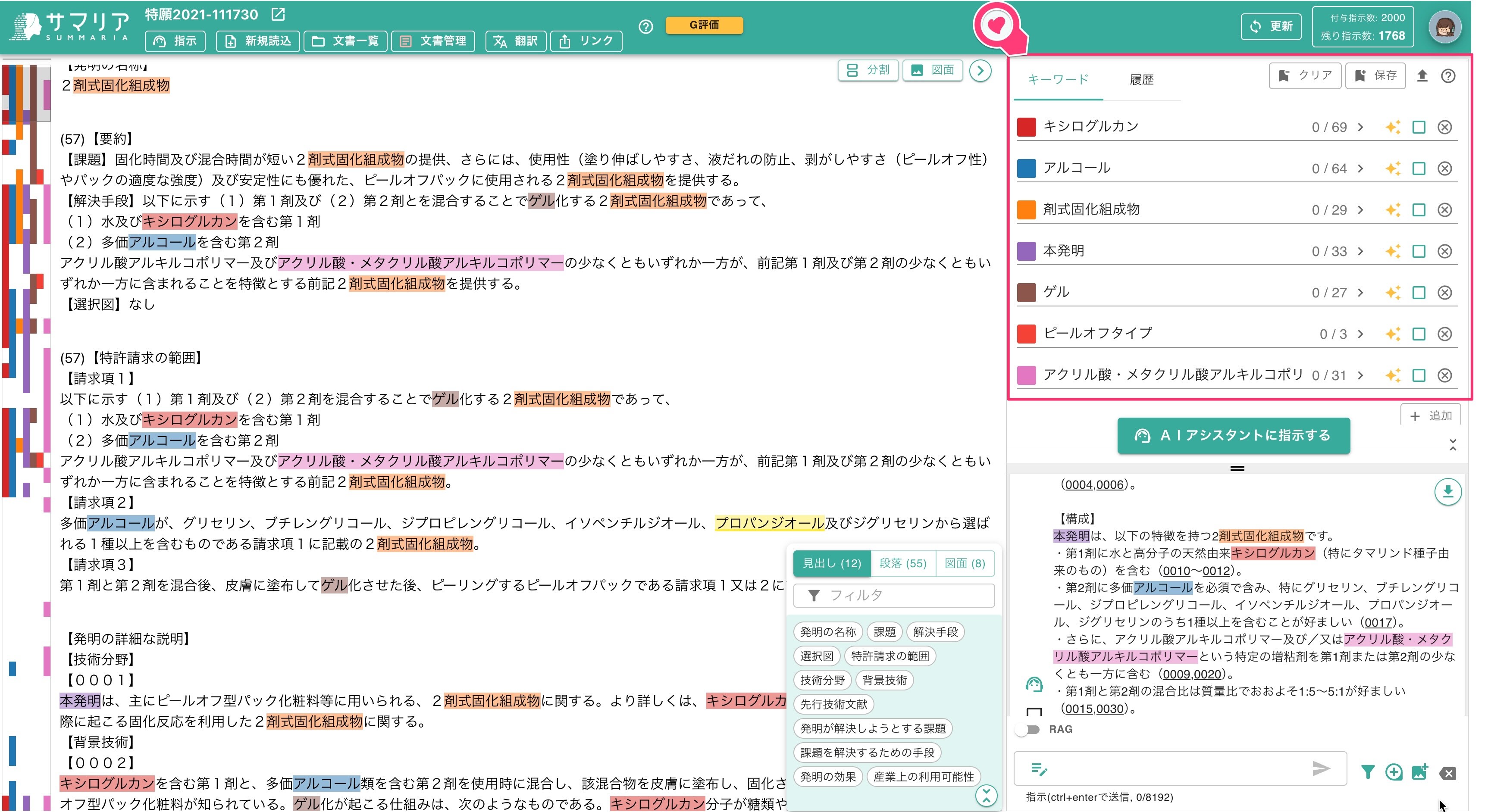Click the prompt template icon in input box
This screenshot has height=812, width=1491.
click(x=1040, y=769)
